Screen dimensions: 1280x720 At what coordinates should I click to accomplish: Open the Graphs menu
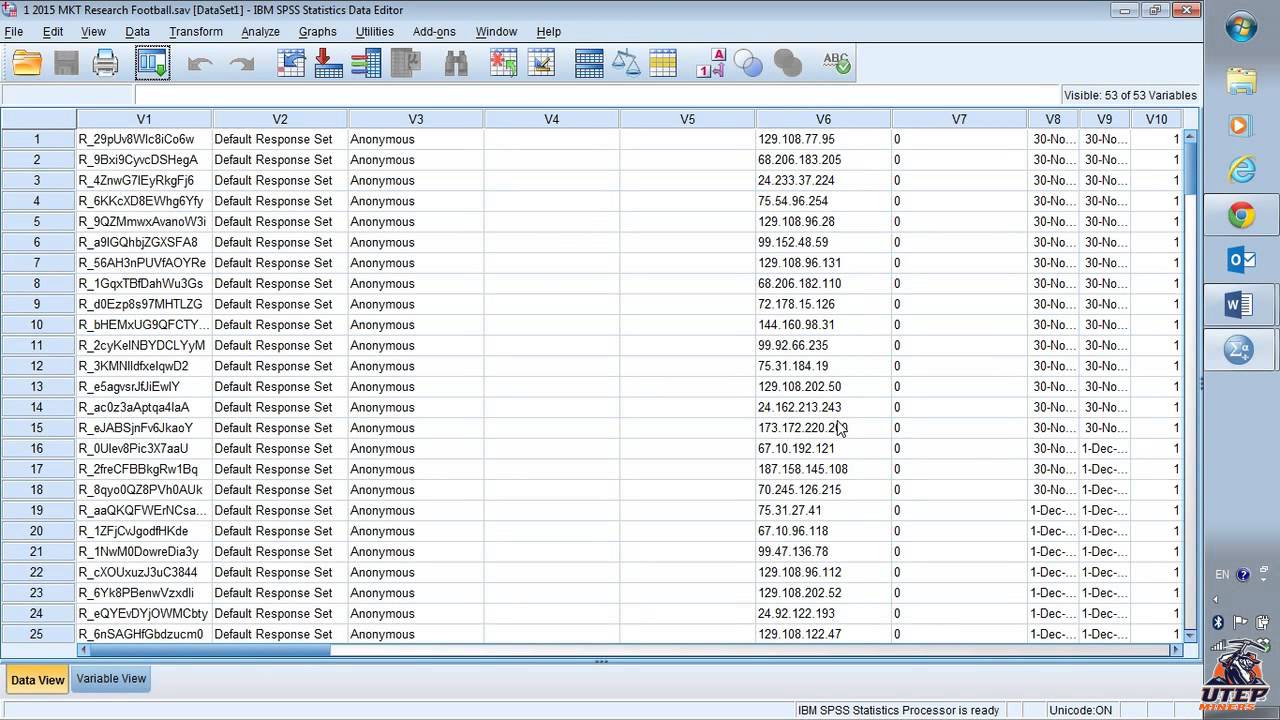[318, 31]
